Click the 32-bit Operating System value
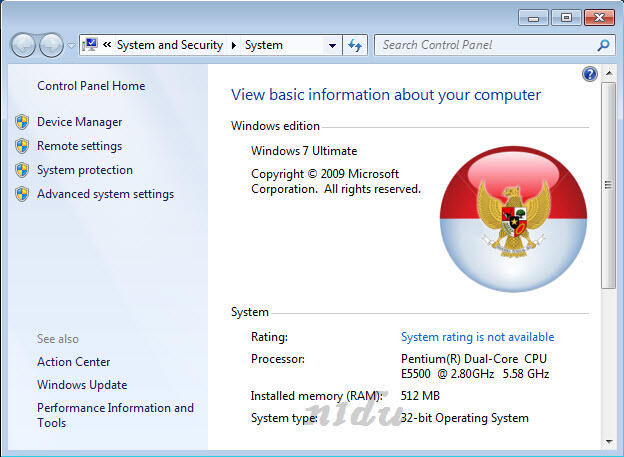Image resolution: width=624 pixels, height=457 pixels. tap(465, 418)
